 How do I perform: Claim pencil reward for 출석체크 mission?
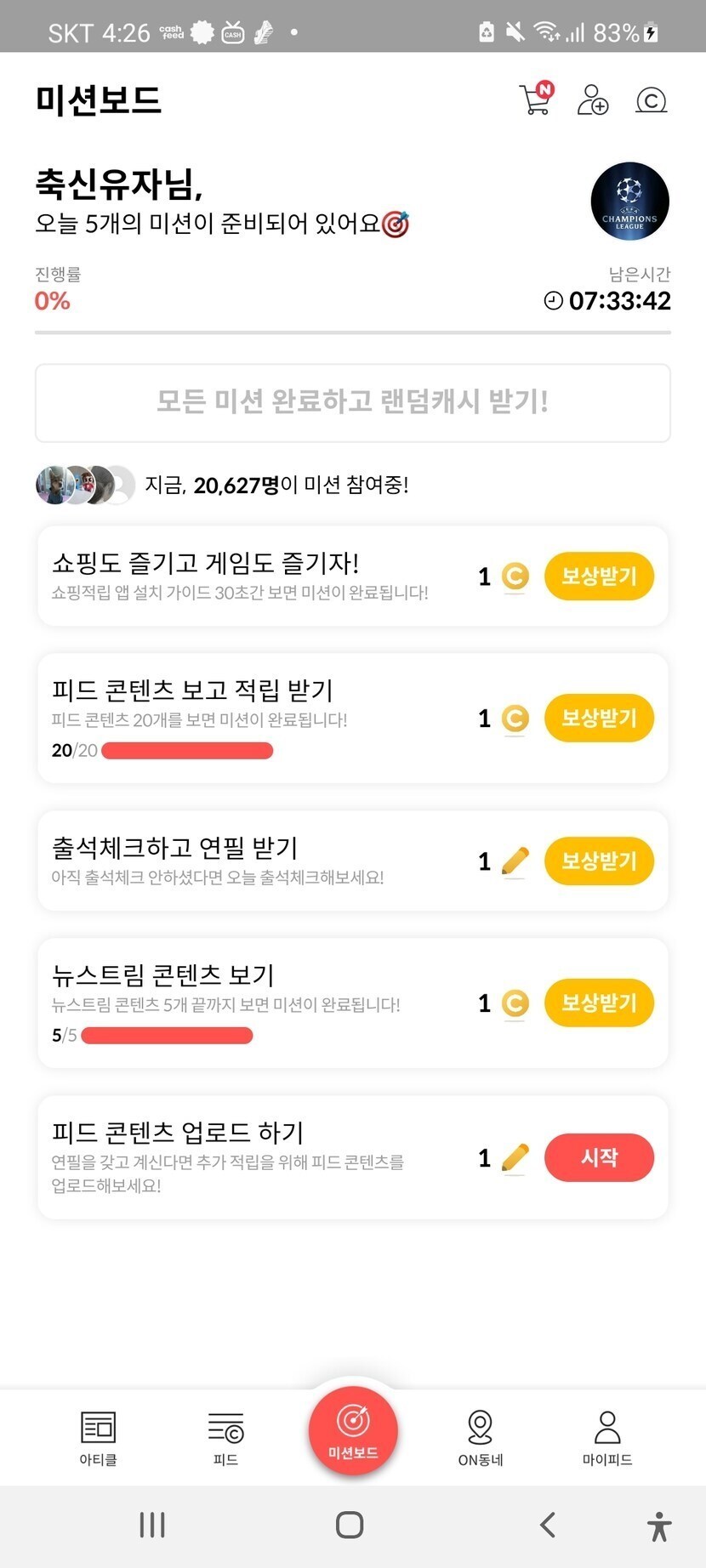coord(599,861)
